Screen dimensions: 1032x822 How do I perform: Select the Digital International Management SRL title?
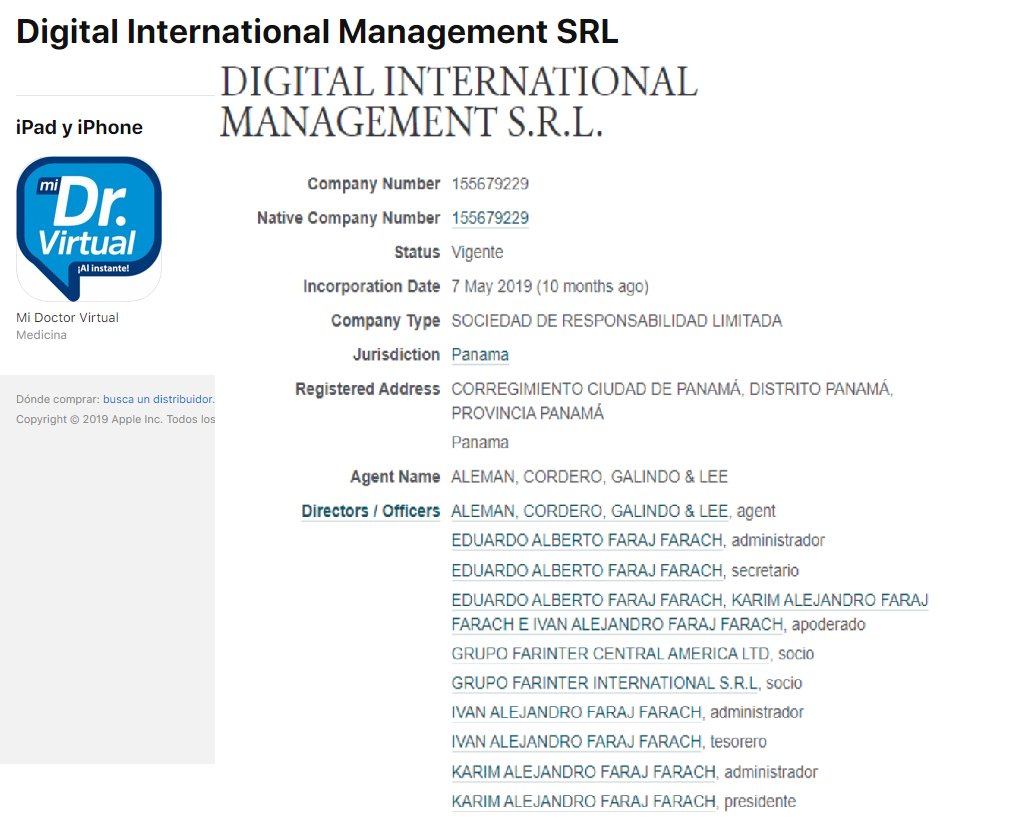pos(317,32)
